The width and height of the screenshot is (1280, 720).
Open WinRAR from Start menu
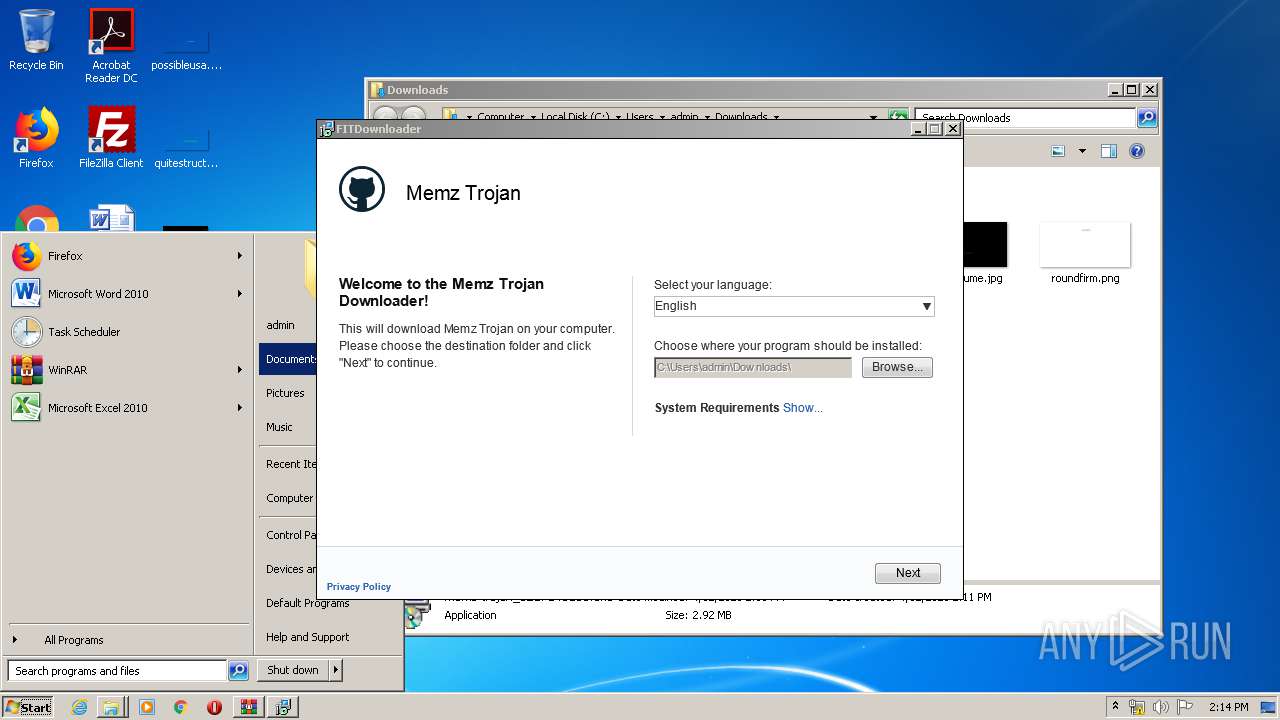pyautogui.click(x=127, y=370)
